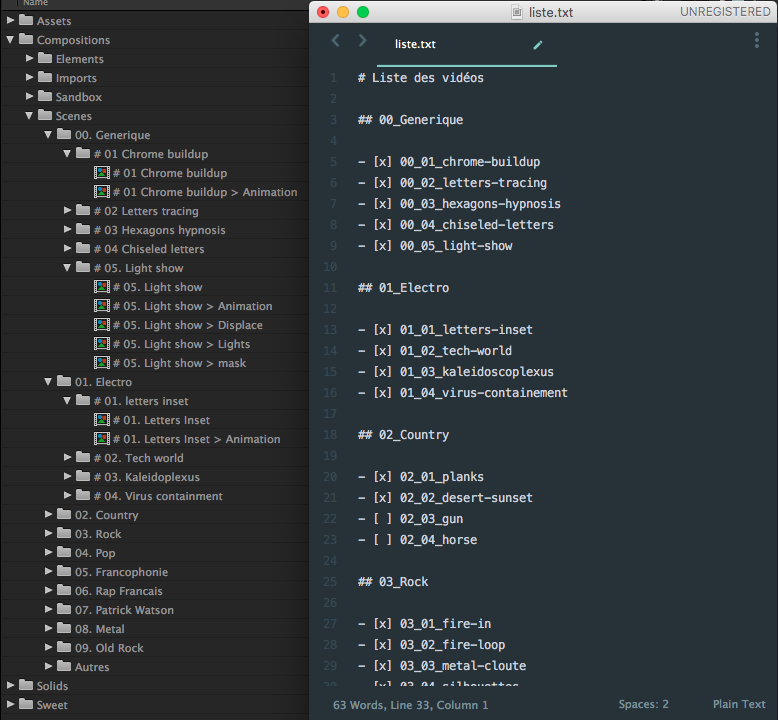Click the checked box of 02_01_planks
The width and height of the screenshot is (778, 720).
(383, 477)
